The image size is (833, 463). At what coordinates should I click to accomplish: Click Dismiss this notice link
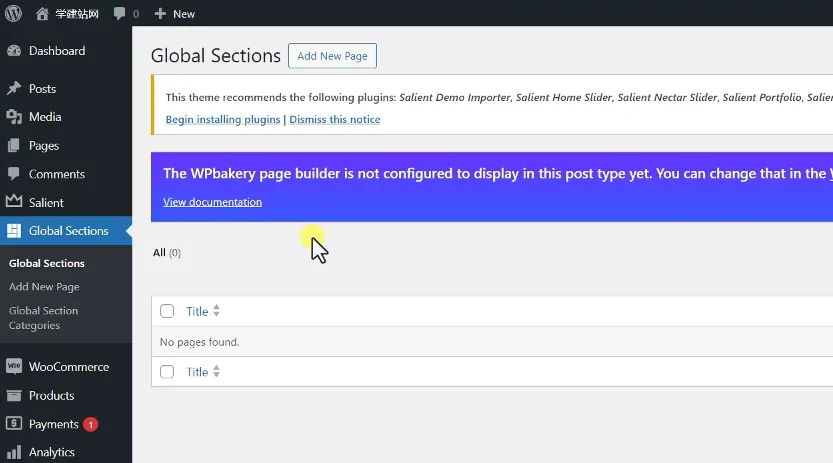[335, 119]
